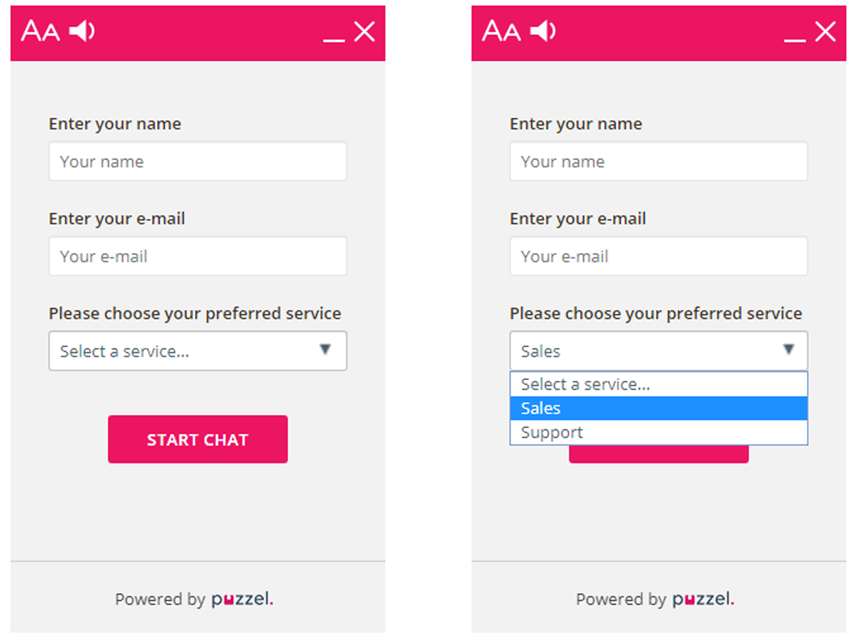853x636 pixels.
Task: Click the collapsed 'Select a service...' arrow
Action: click(x=325, y=350)
